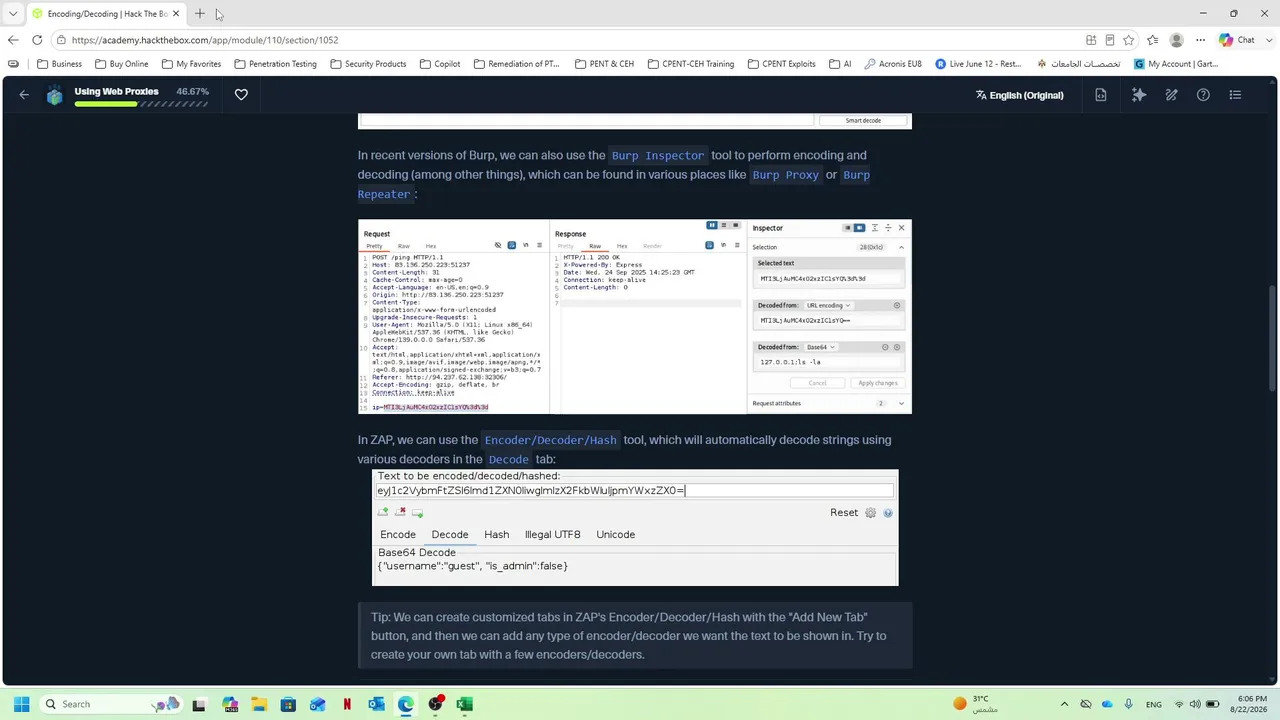Open the Buy Online bookmarks folder
Image resolution: width=1280 pixels, height=720 pixels.
[121, 64]
